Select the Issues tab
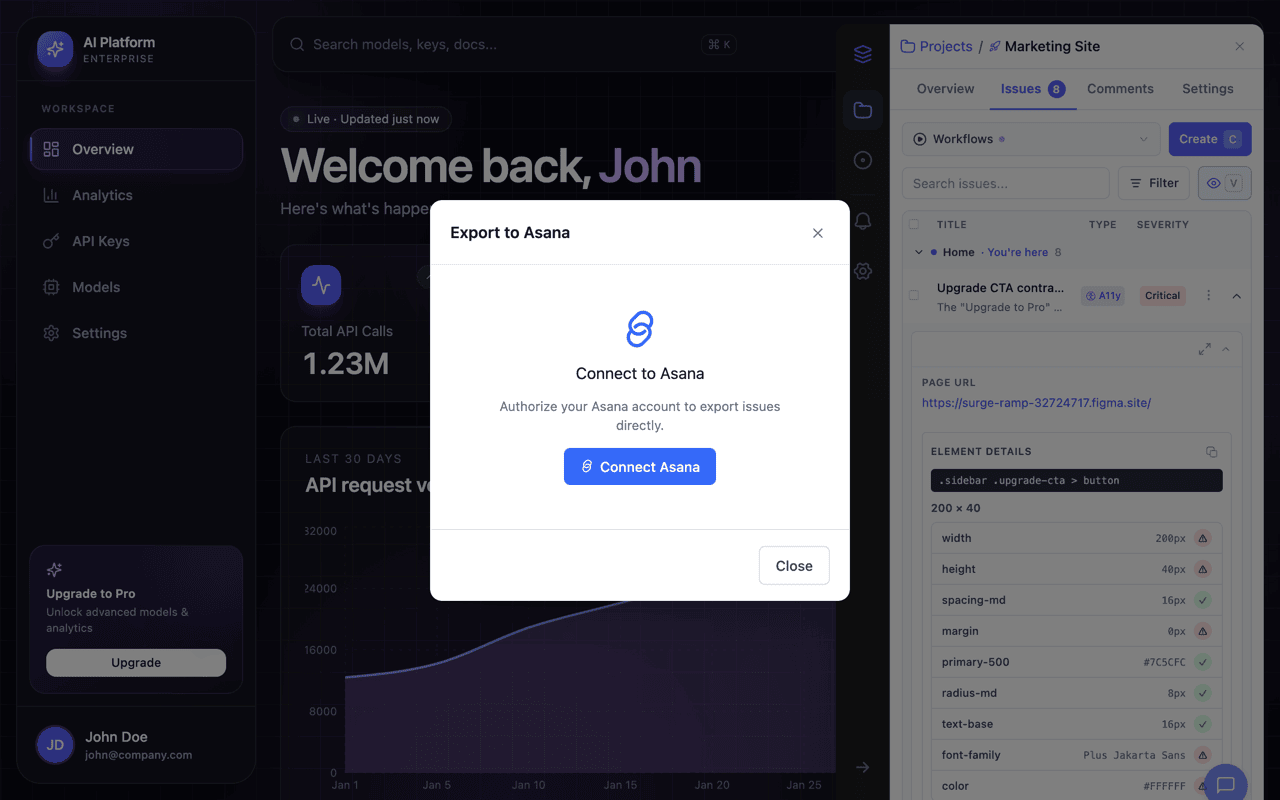The height and width of the screenshot is (800, 1280). coord(1033,89)
